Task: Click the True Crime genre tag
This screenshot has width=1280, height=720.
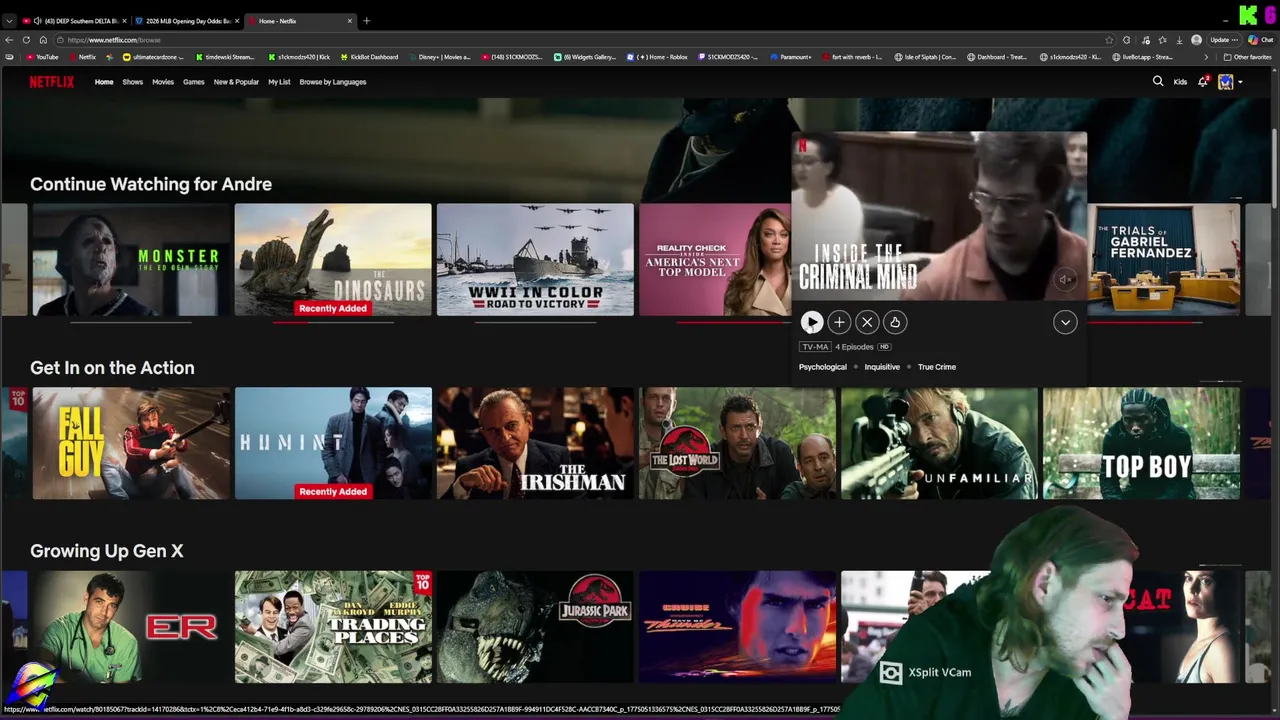Action: coord(937,367)
